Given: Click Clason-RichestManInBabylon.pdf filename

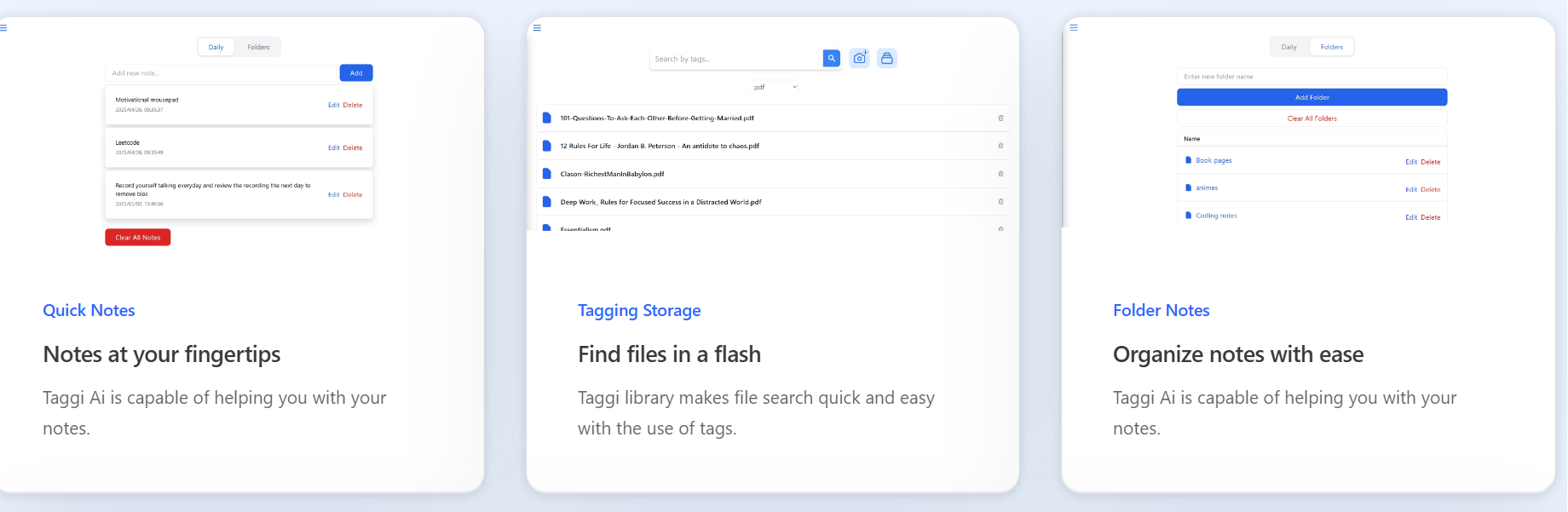Looking at the screenshot, I should tap(612, 174).
